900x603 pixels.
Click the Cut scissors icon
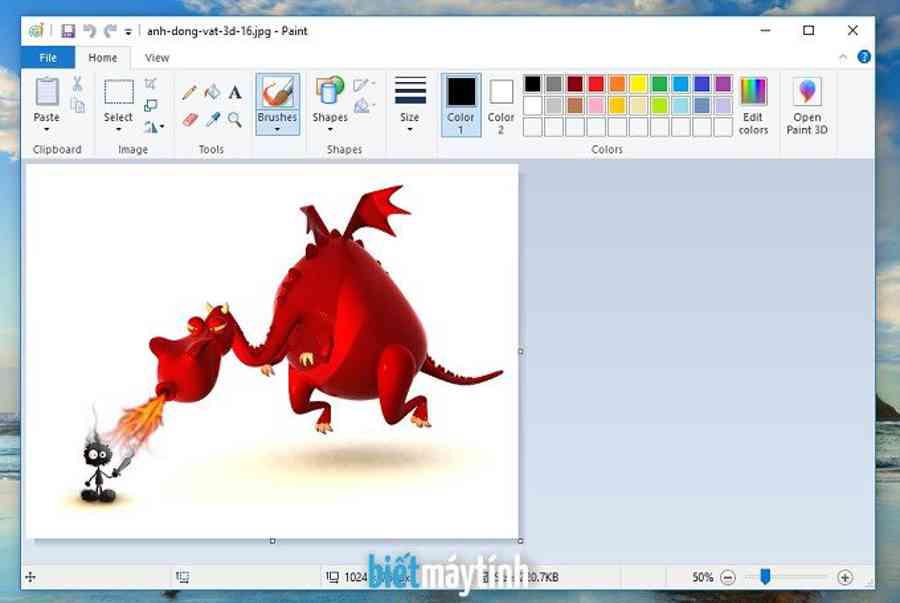77,84
